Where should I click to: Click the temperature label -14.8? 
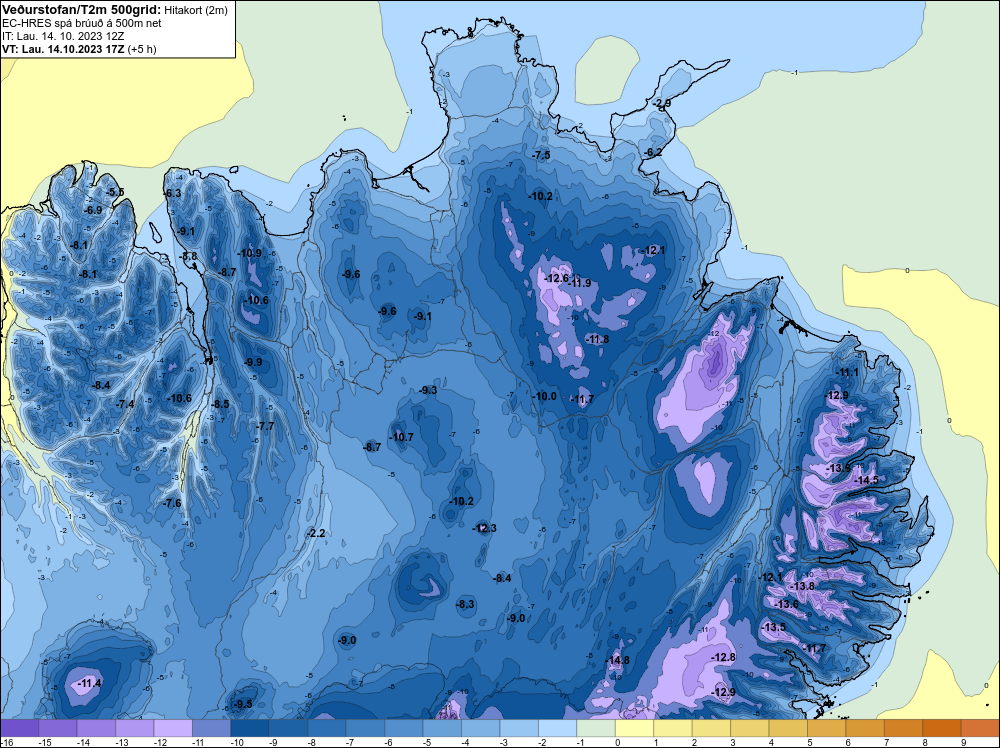(617, 660)
